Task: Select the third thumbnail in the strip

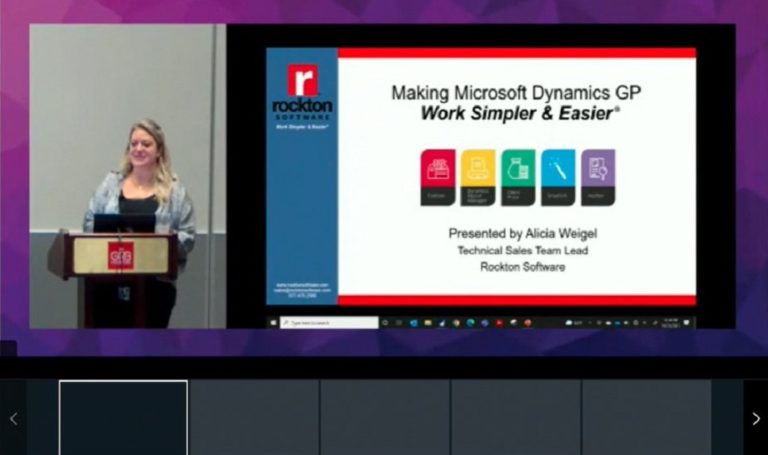Action: pos(385,418)
